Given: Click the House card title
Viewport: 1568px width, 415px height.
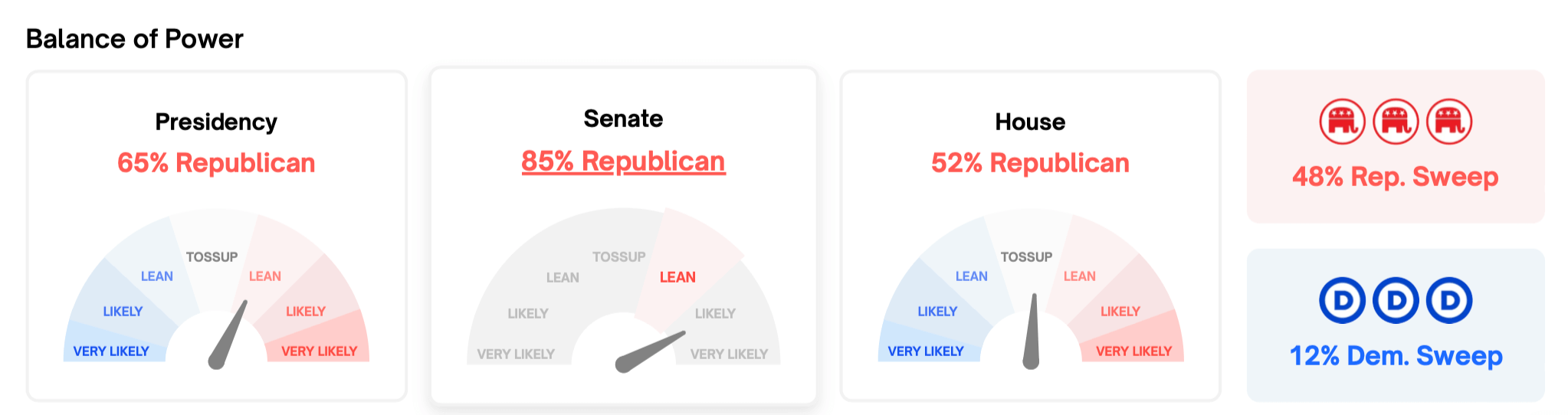Looking at the screenshot, I should coord(1030,122).
